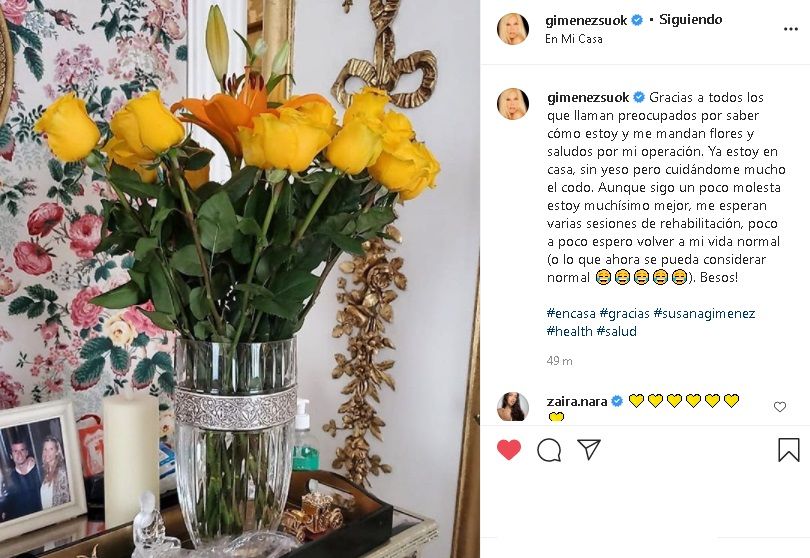Unlike the post with red heart

pos(509,450)
